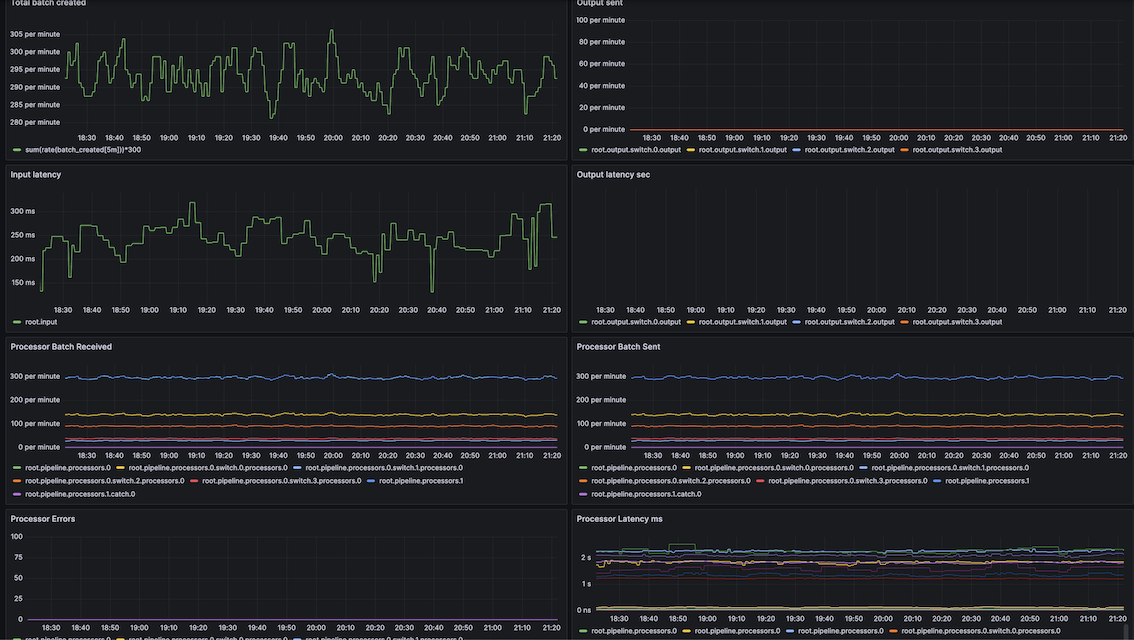Open the Output latency sec panel menu
Screen dimensions: 1134x640
pos(613,175)
